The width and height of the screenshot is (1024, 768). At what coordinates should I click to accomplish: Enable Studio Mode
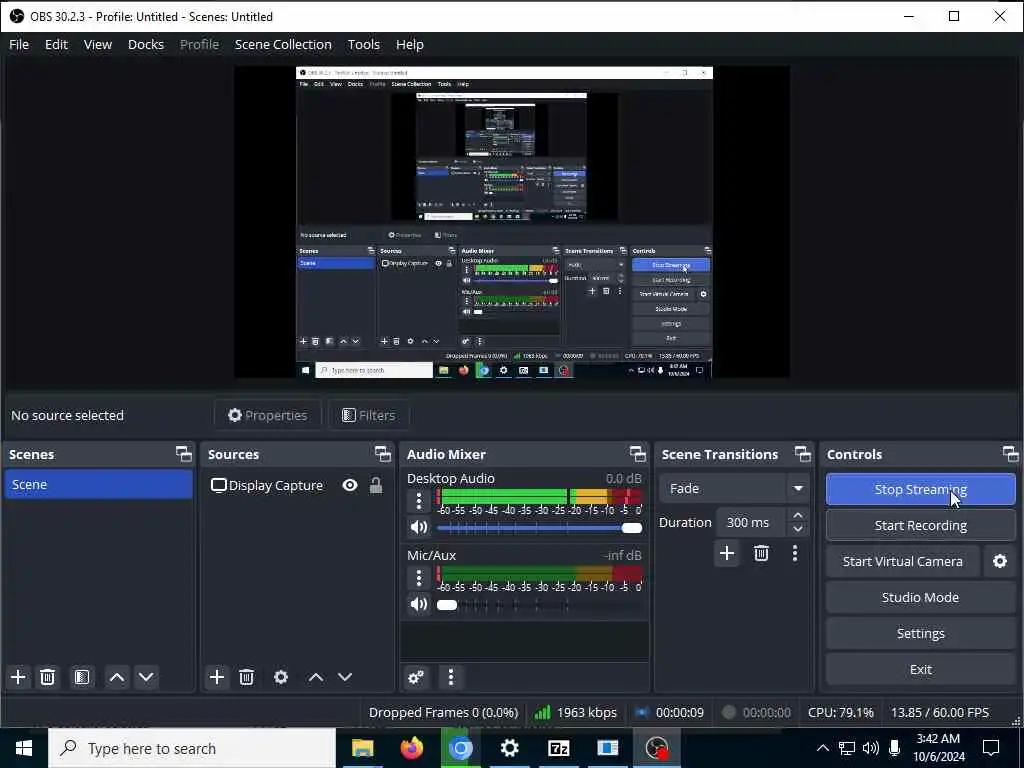tap(920, 598)
